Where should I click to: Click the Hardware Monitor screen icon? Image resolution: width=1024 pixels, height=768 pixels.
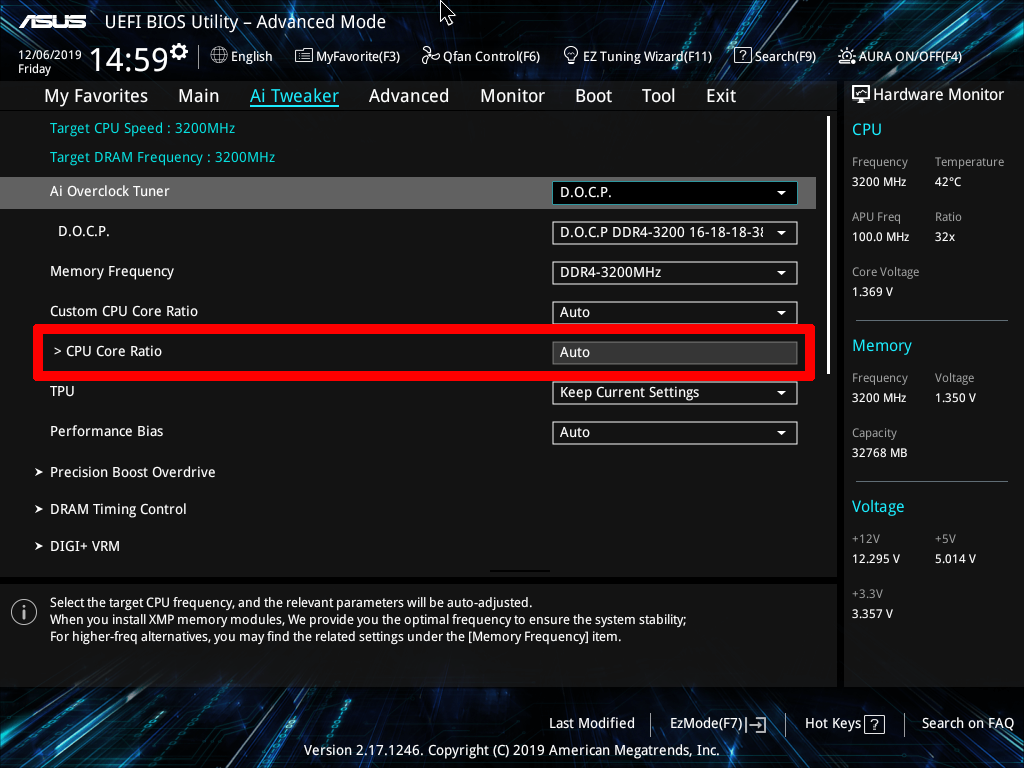[861, 94]
